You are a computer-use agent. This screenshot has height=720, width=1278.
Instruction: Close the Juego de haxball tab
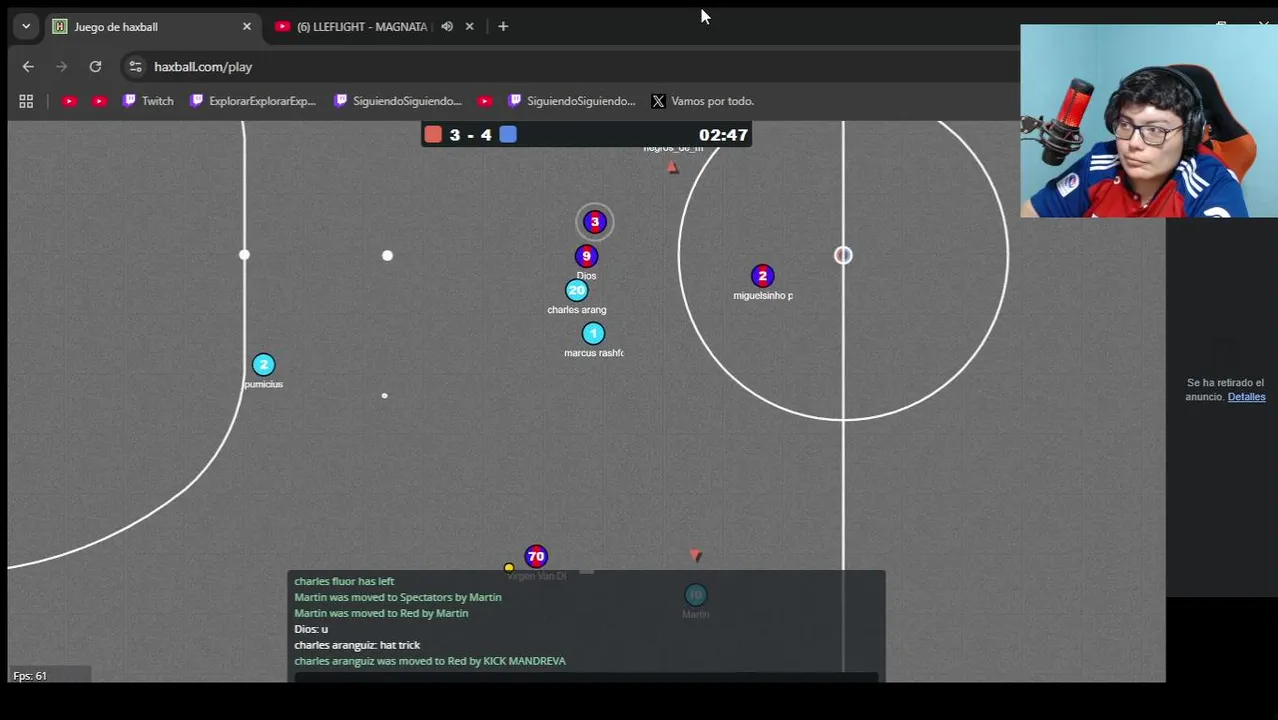click(247, 27)
